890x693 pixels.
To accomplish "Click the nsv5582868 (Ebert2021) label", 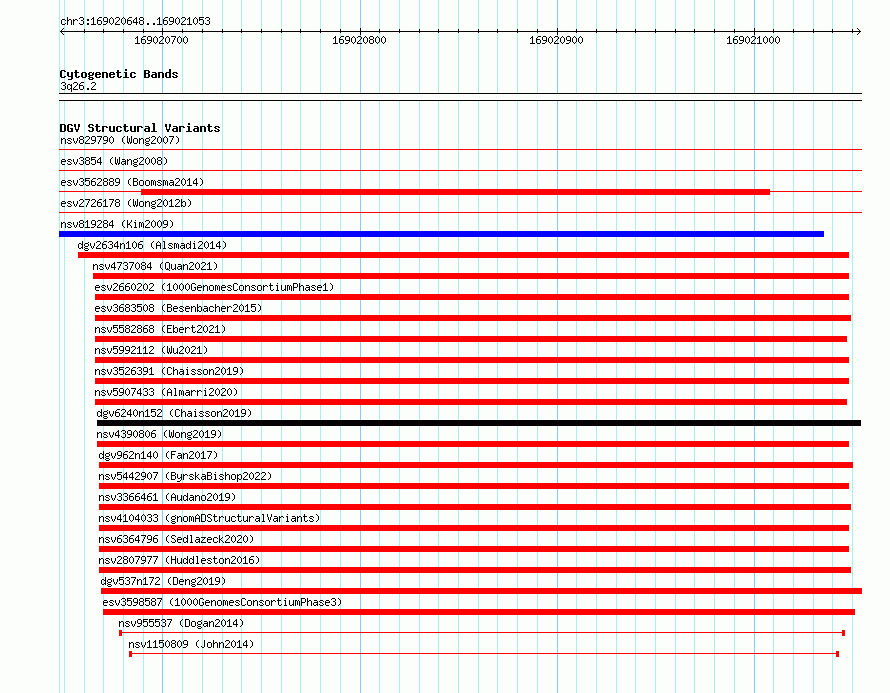I will pyautogui.click(x=160, y=329).
